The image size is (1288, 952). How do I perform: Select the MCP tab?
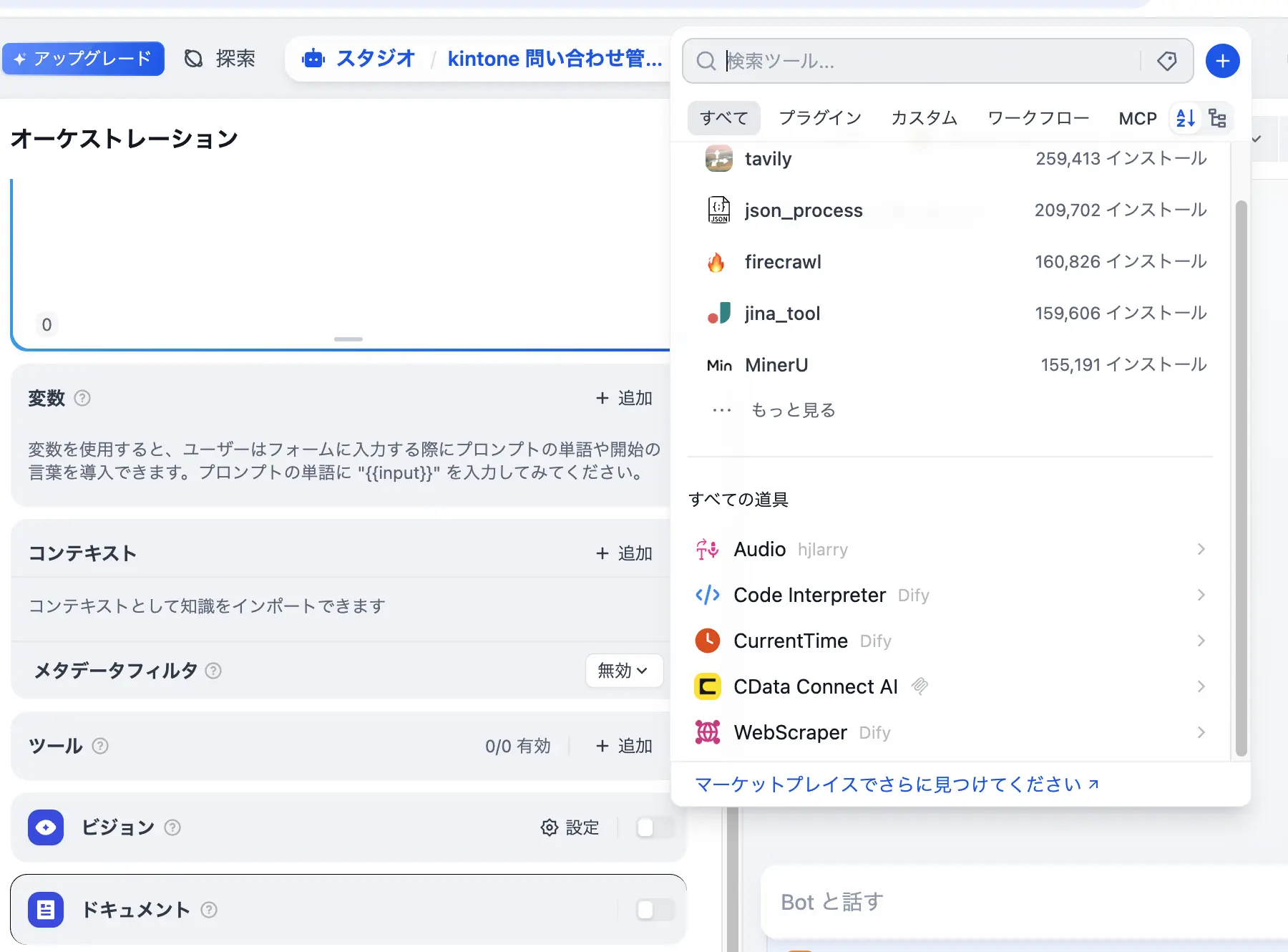tap(1138, 118)
